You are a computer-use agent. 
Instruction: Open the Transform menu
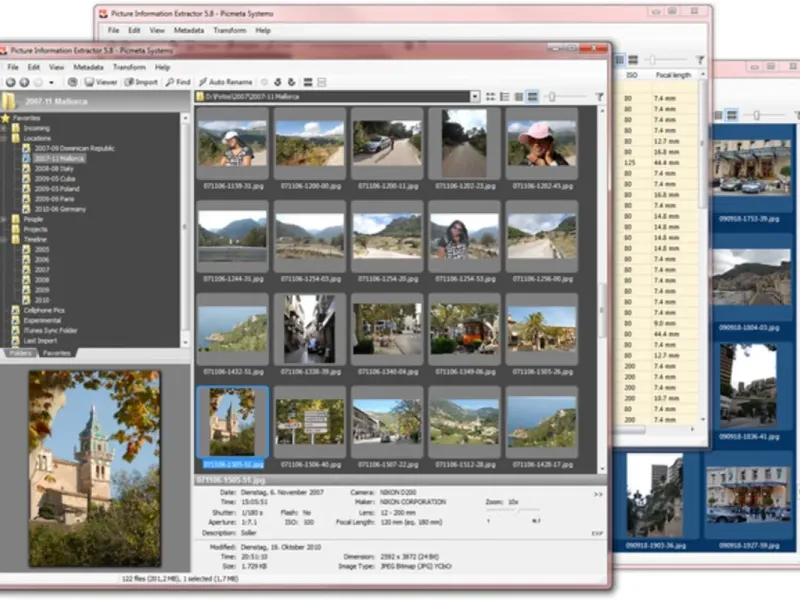pyautogui.click(x=129, y=67)
